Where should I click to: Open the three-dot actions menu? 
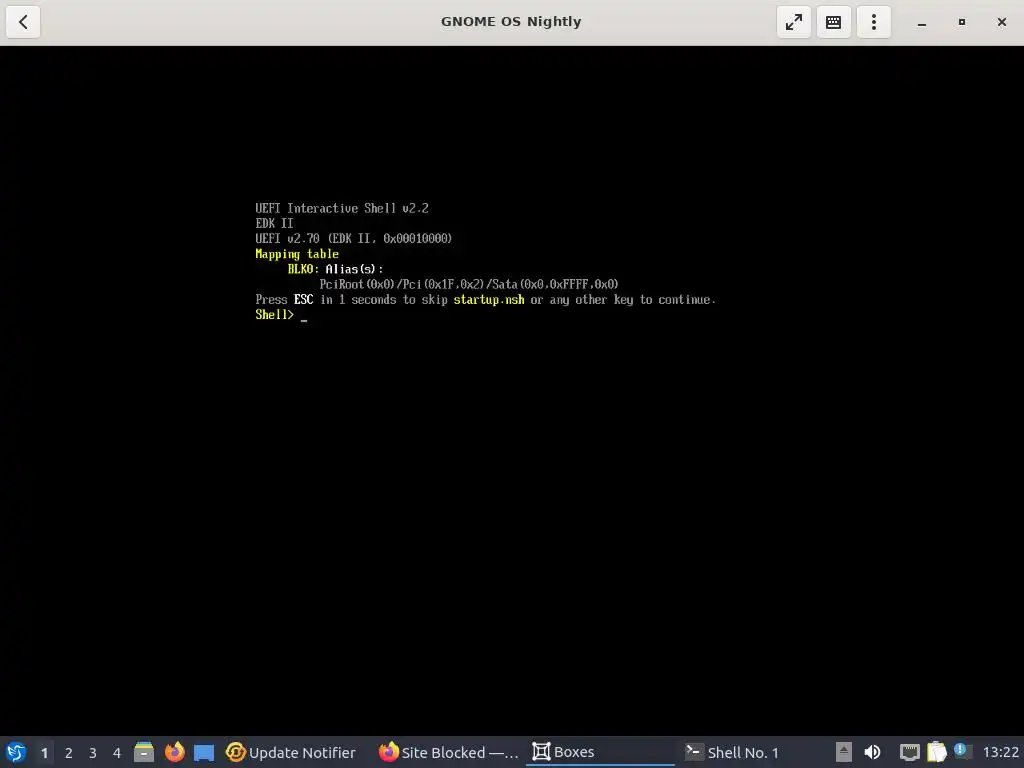pyautogui.click(x=874, y=22)
